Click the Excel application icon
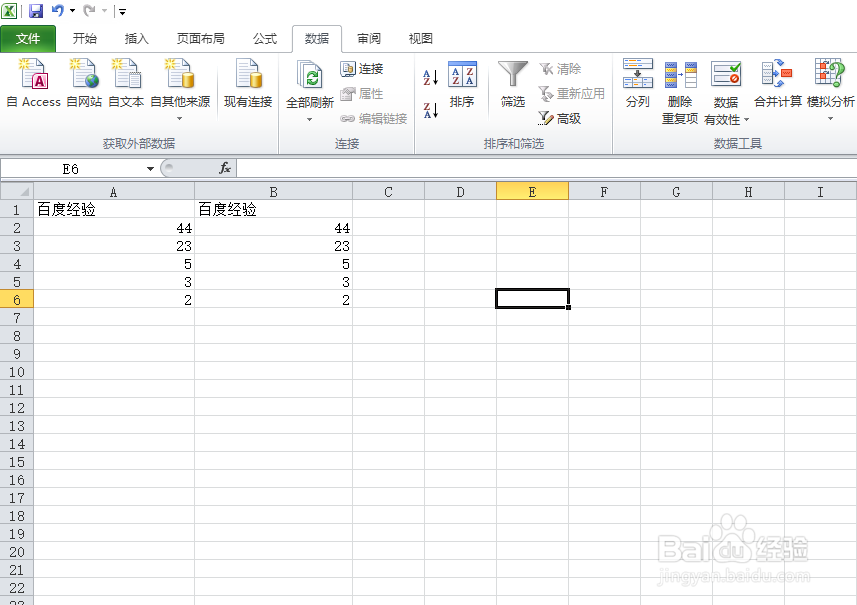Viewport: 857px width, 605px height. pos(9,10)
